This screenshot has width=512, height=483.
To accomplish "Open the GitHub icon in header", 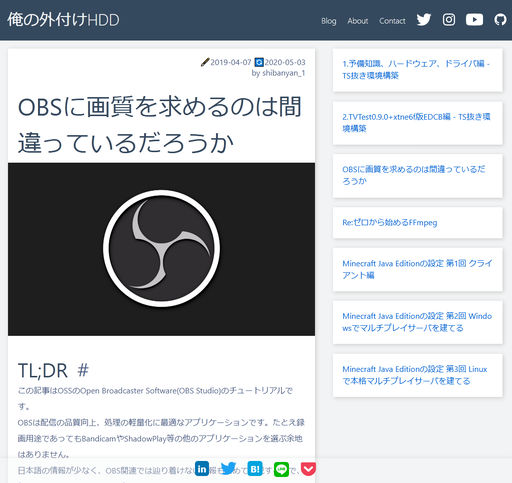I will pos(500,20).
